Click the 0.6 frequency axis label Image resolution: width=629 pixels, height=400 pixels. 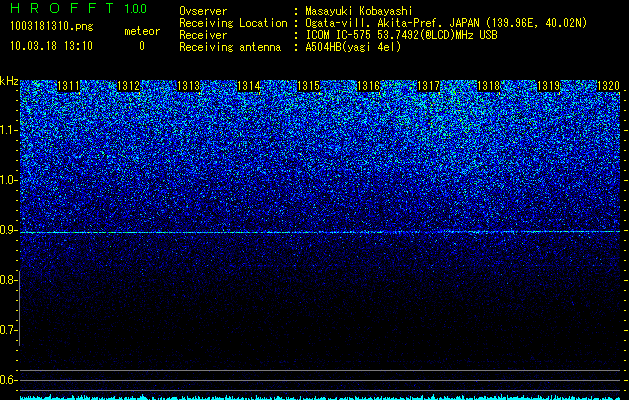click(9, 380)
